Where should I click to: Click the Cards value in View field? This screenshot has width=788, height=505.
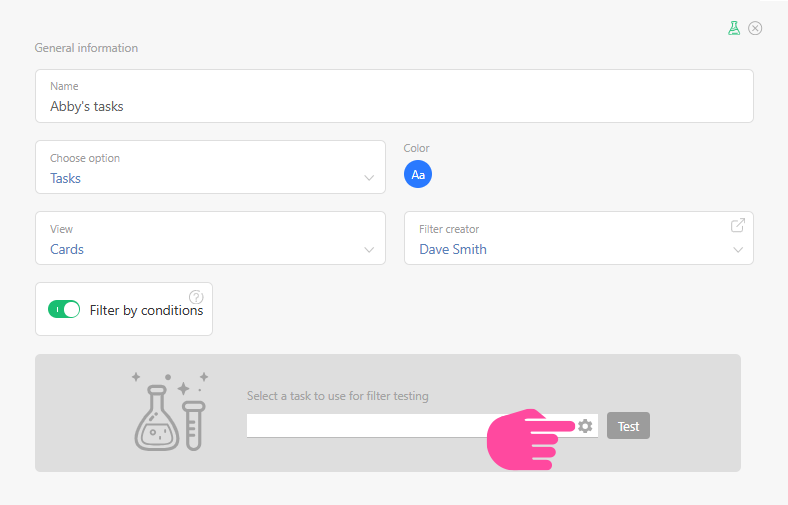67,250
